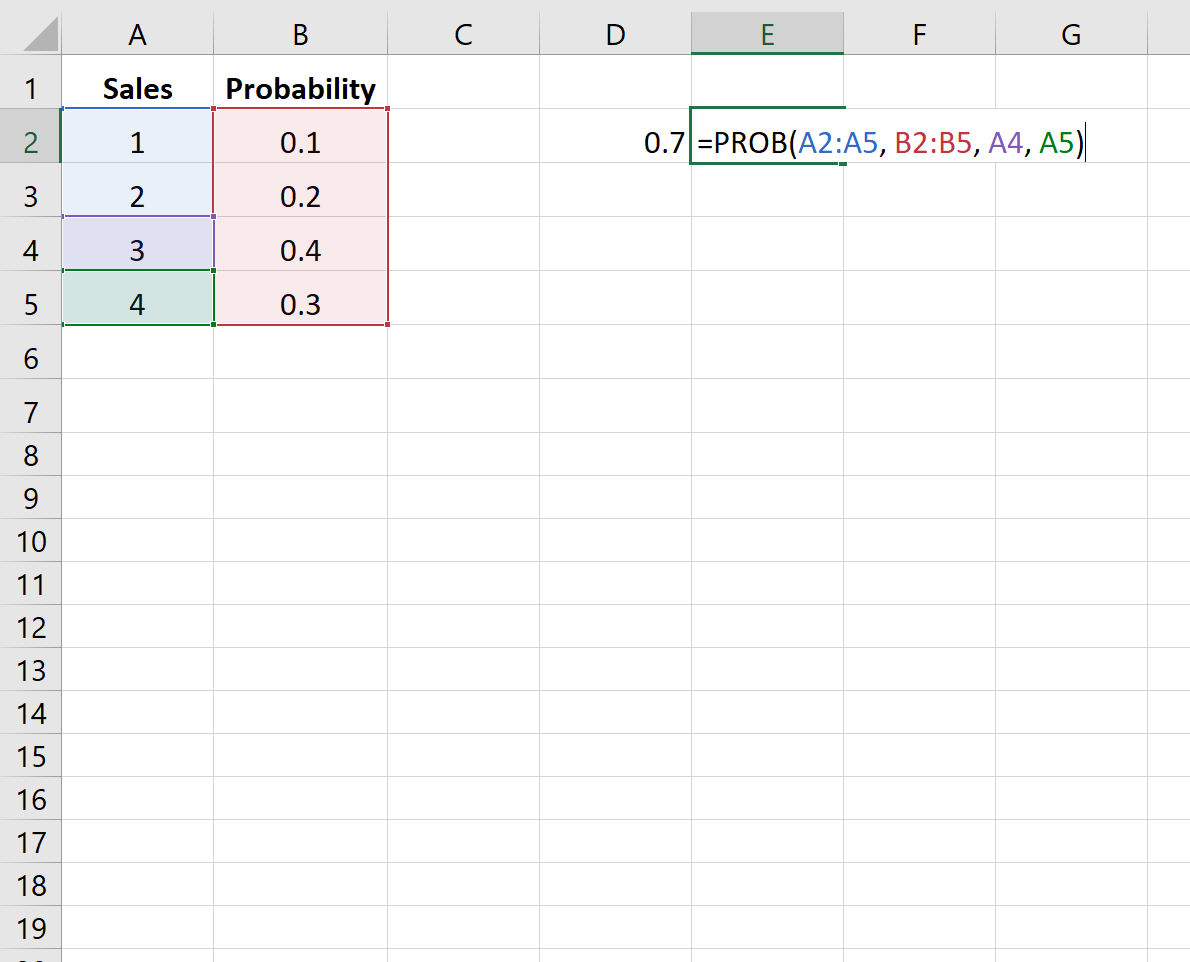Select row 11 header
1190x962 pixels.
tap(30, 584)
